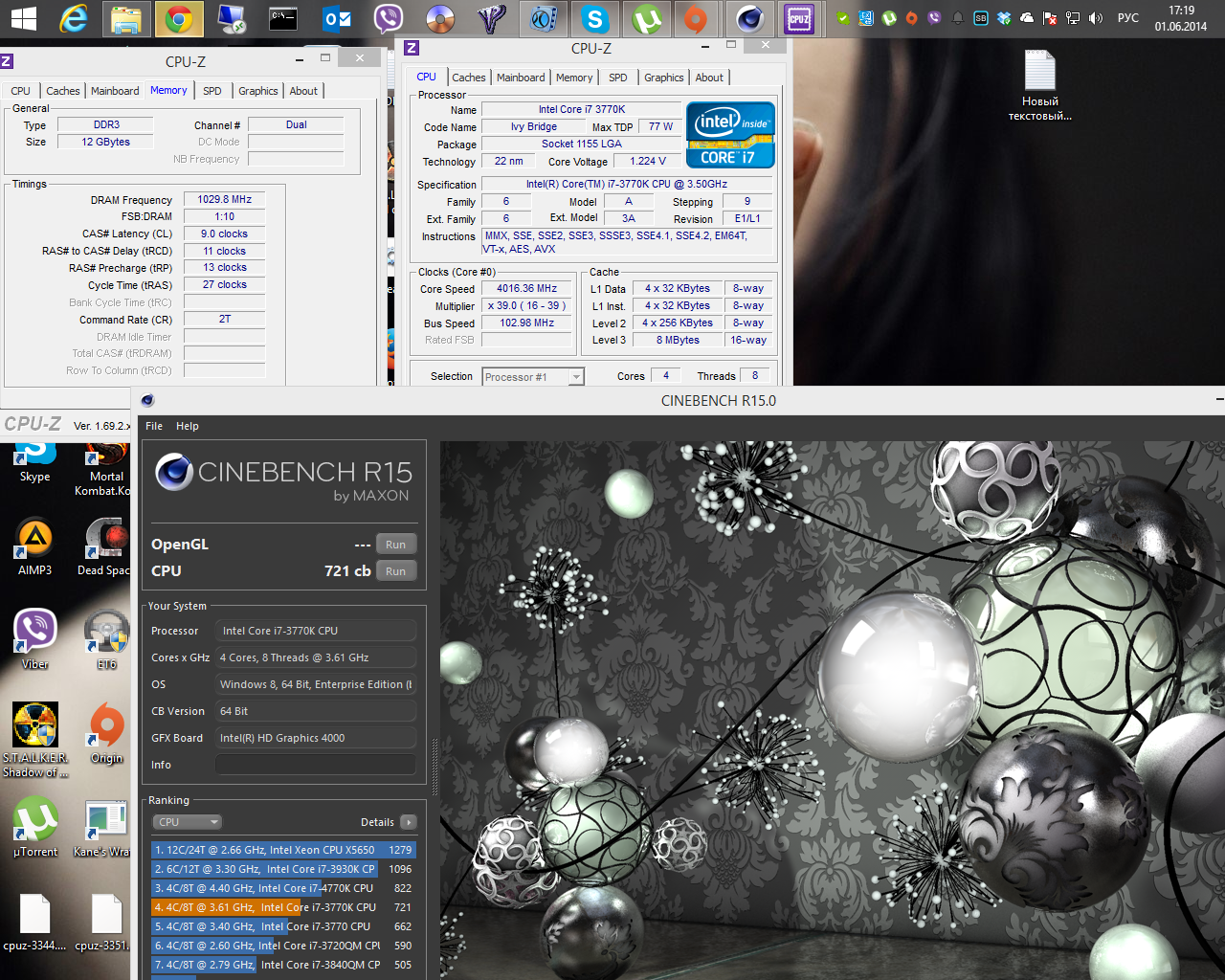
Task: Select the Dead Space desktop shortcut
Action: pos(105,547)
